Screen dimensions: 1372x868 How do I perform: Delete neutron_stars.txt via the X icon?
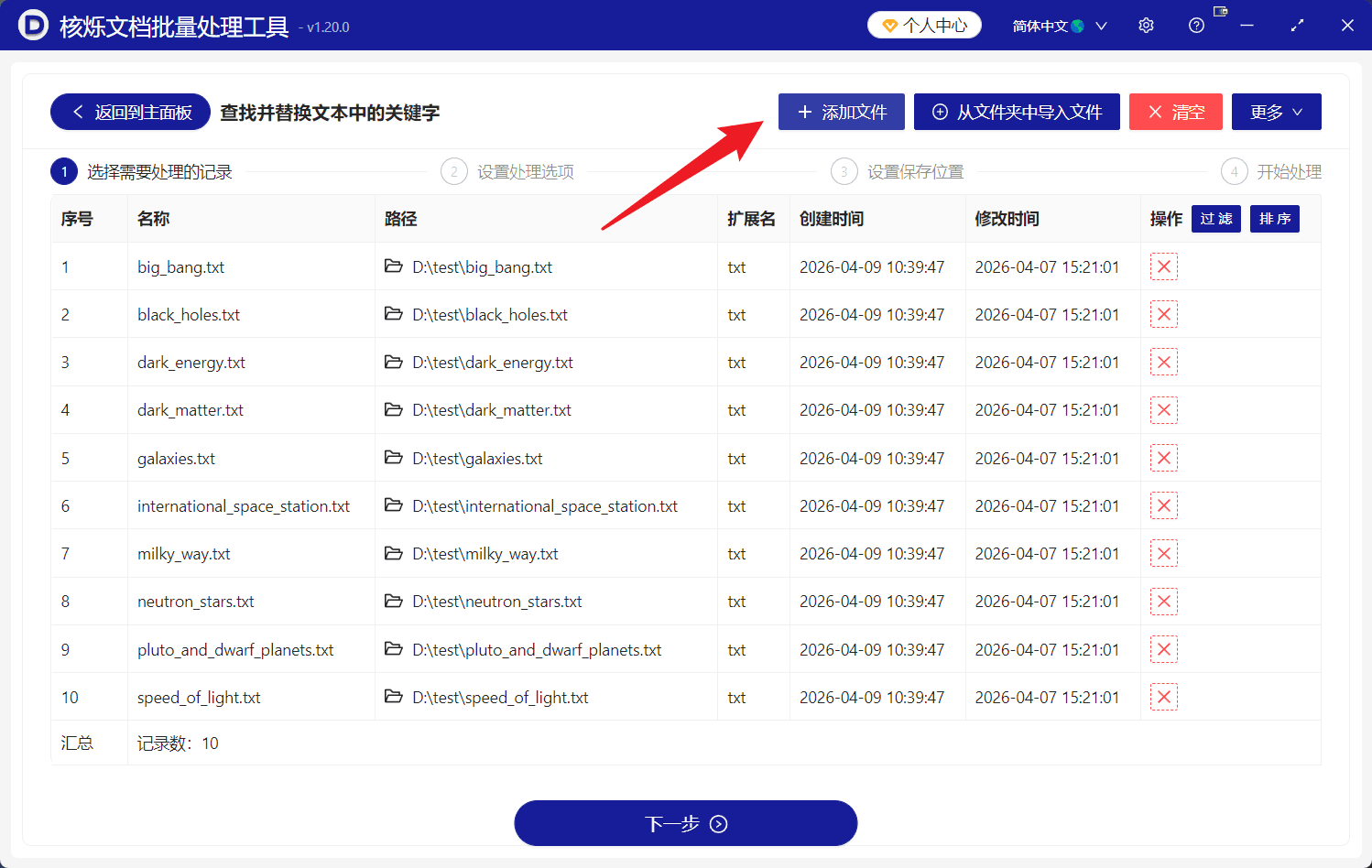click(x=1163, y=601)
